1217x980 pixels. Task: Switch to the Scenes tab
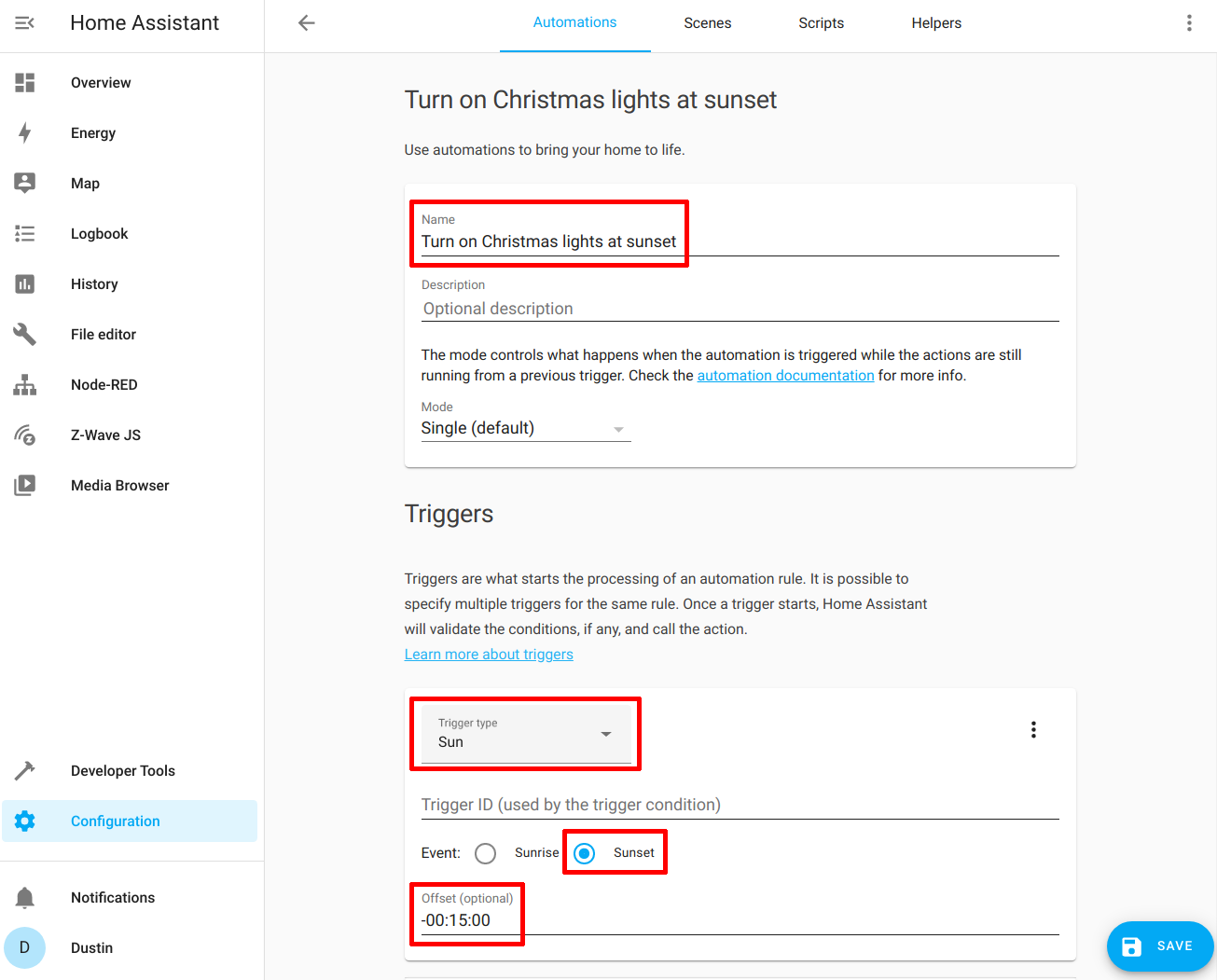708,23
